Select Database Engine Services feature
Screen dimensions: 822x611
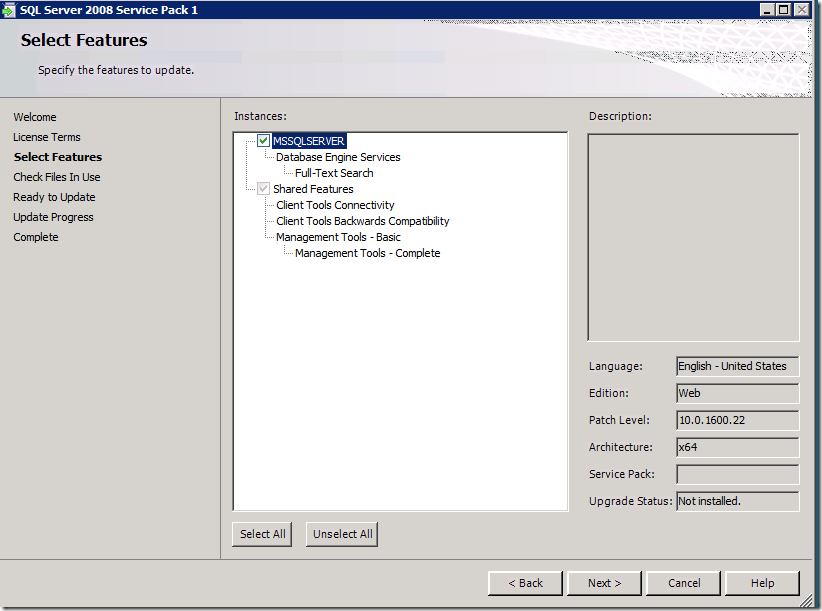pyautogui.click(x=338, y=157)
